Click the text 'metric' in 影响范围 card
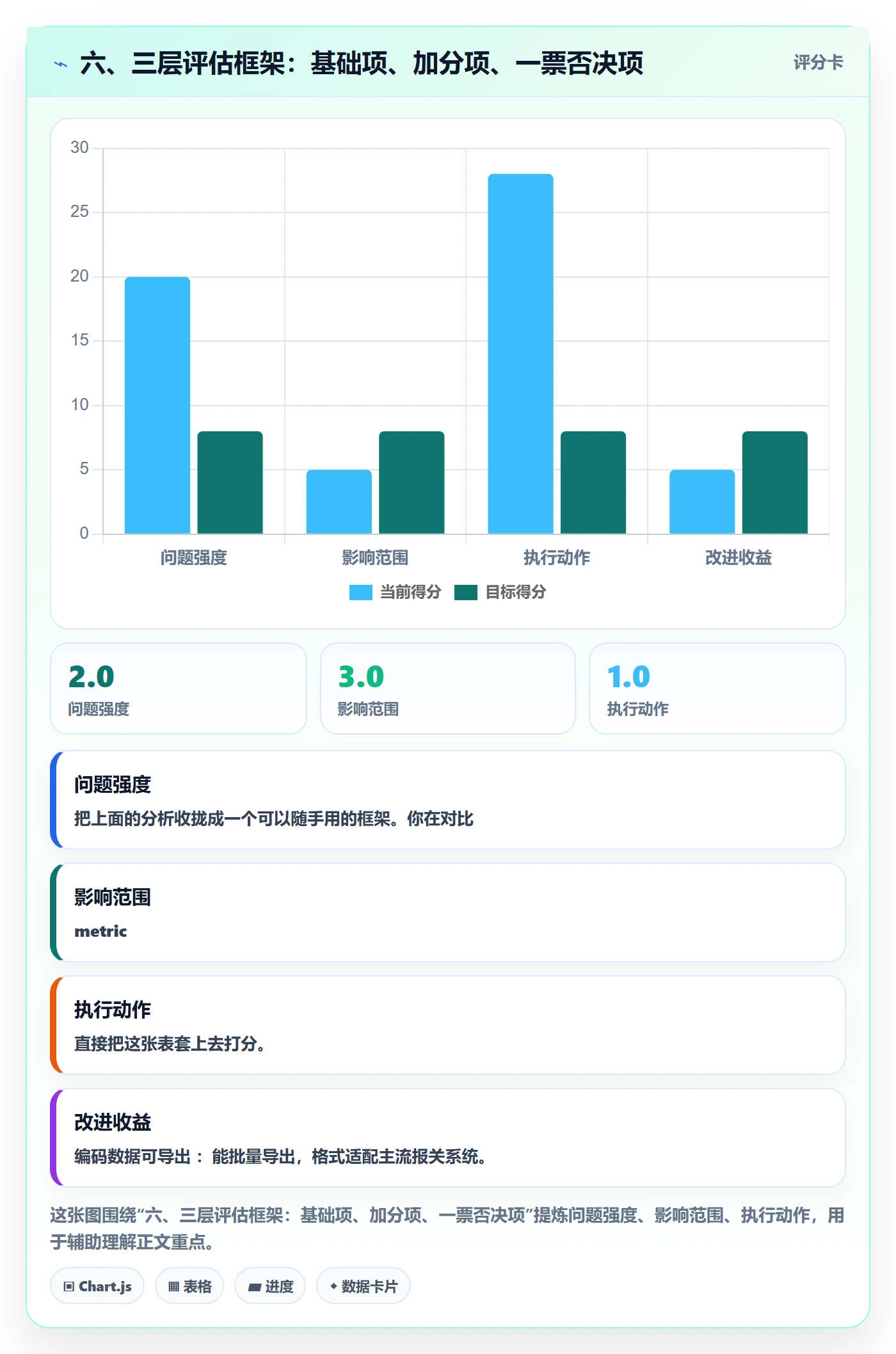896x1354 pixels. pos(100,932)
